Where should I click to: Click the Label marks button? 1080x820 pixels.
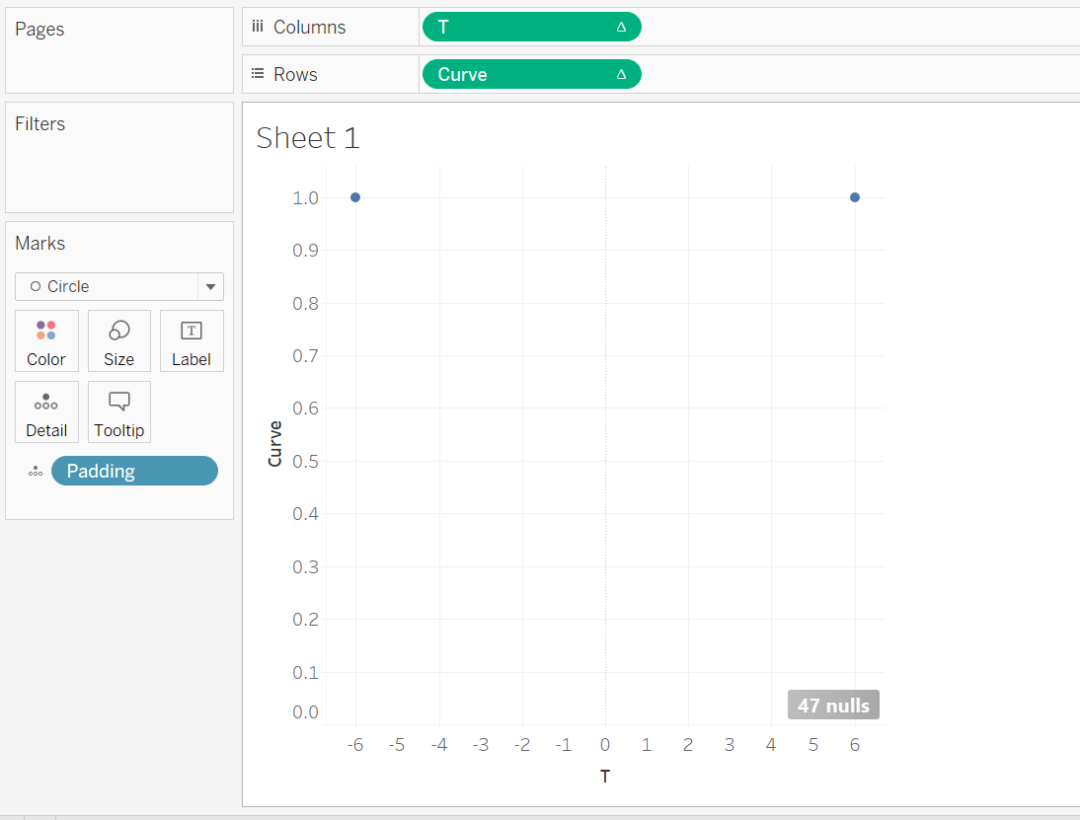191,340
